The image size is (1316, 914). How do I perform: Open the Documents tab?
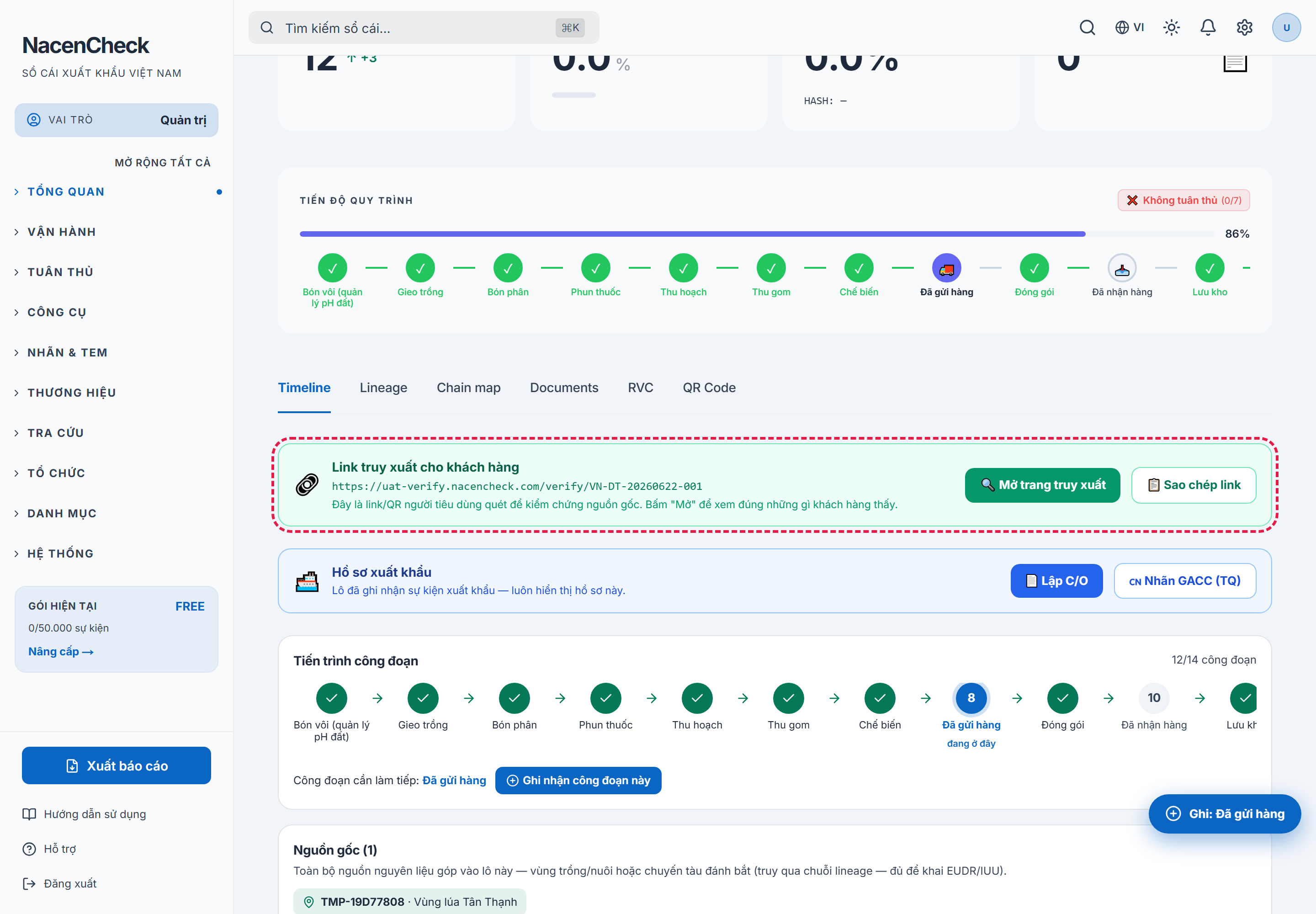click(563, 388)
